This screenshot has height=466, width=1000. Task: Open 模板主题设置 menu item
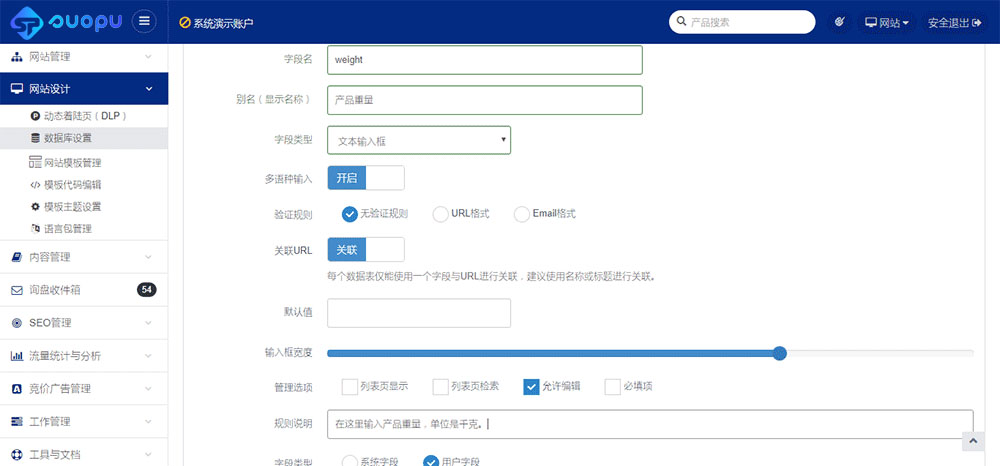(x=84, y=207)
